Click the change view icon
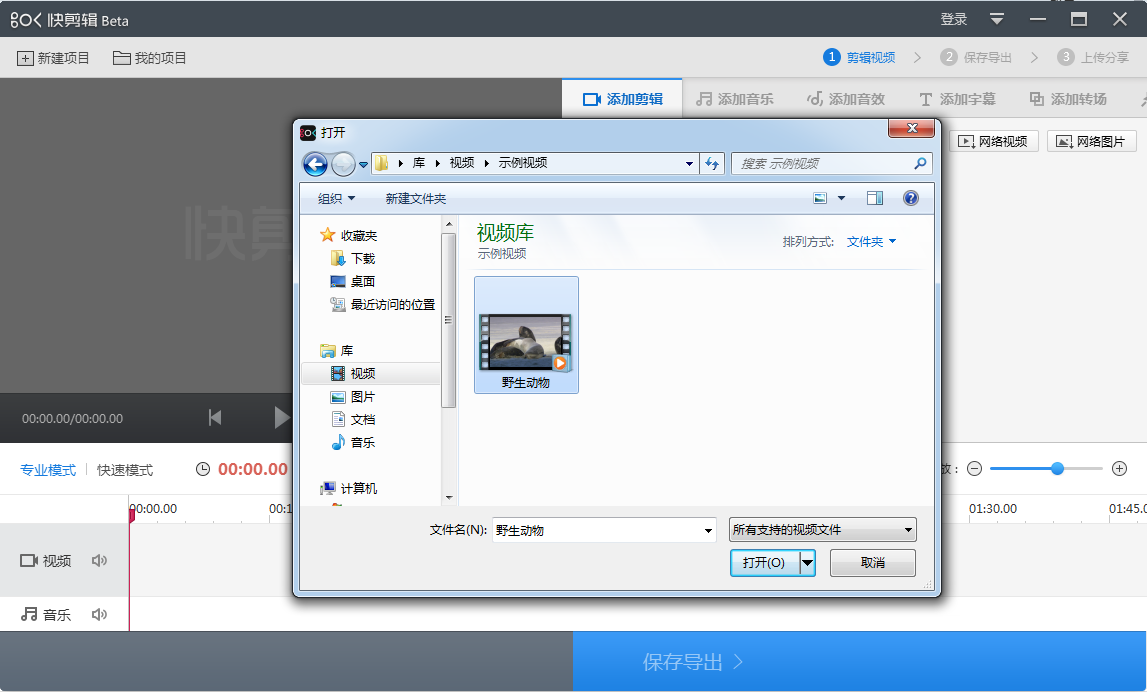 [820, 198]
